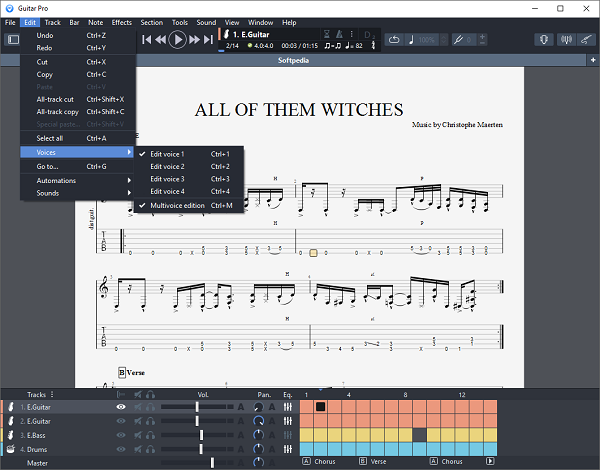Screen dimensions: 600x470
Task: Jump to the last bar of the score
Action: tap(209, 39)
